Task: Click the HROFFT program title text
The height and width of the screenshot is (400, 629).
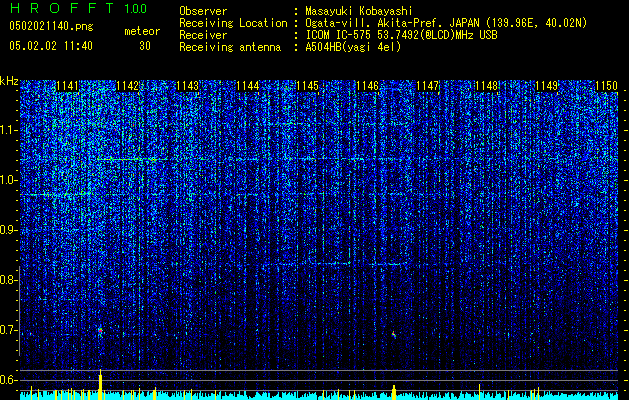Action: point(62,8)
